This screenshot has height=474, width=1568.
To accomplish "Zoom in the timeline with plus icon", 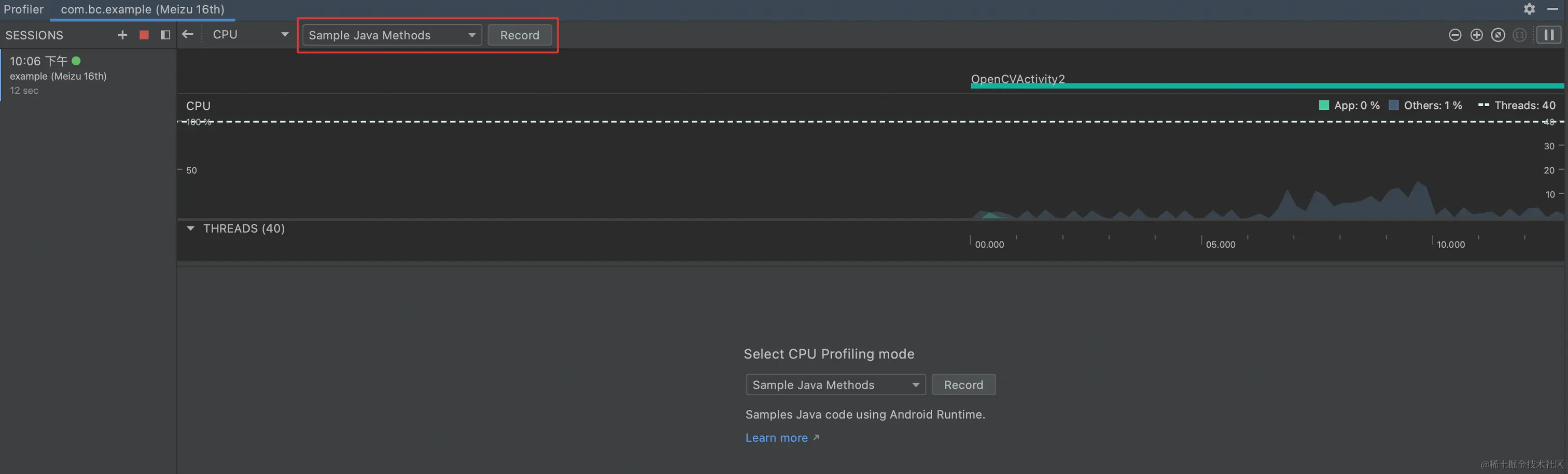I will [x=1476, y=35].
